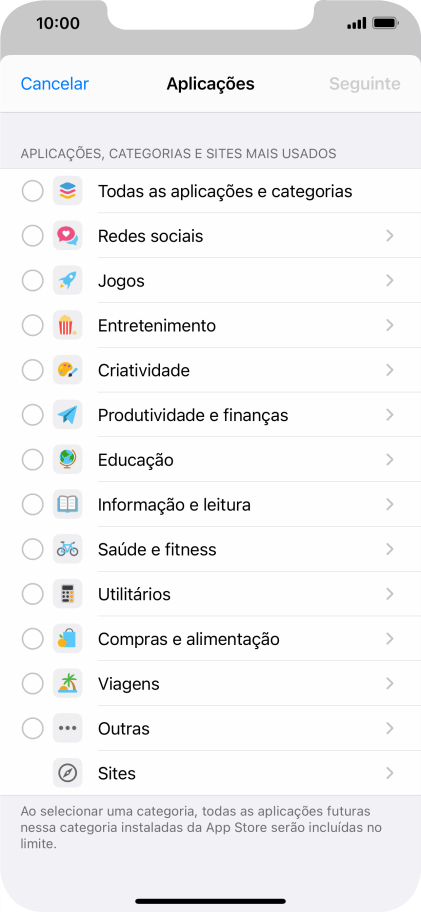Screen dimensions: 421x912
Task: Tap the Criatividade paint palette icon
Action: point(67,370)
